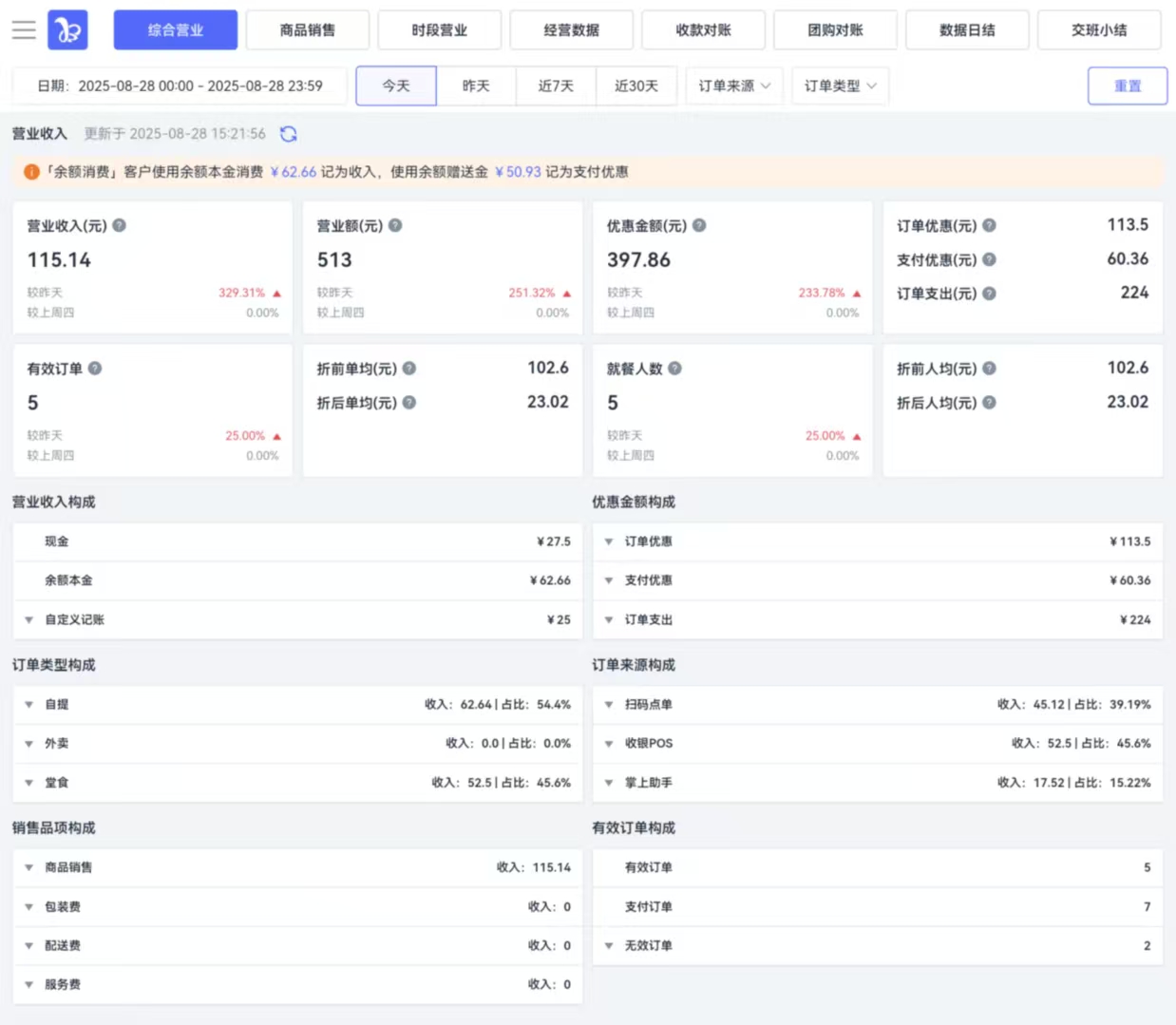Expand the 包装费 row
Viewport: 1176px width, 1025px height.
[x=297, y=907]
